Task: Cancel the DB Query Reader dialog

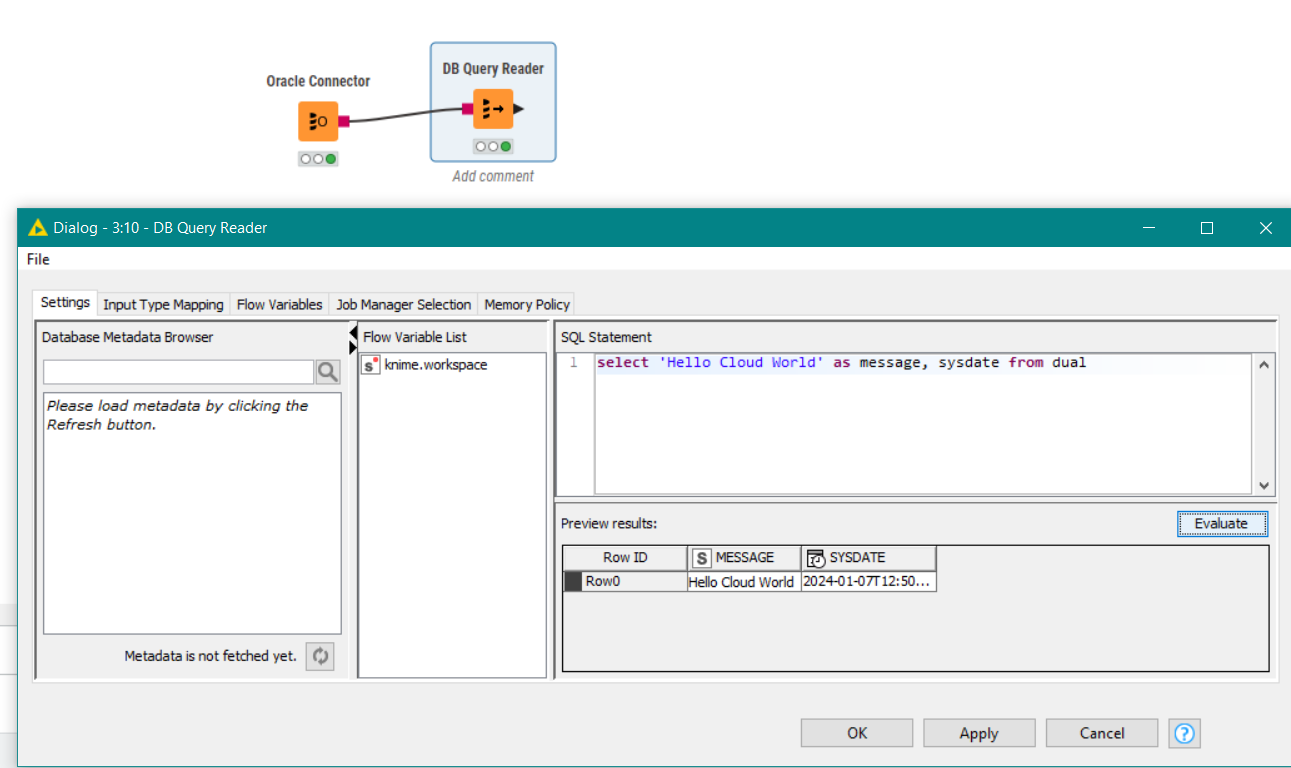Action: 1101,732
